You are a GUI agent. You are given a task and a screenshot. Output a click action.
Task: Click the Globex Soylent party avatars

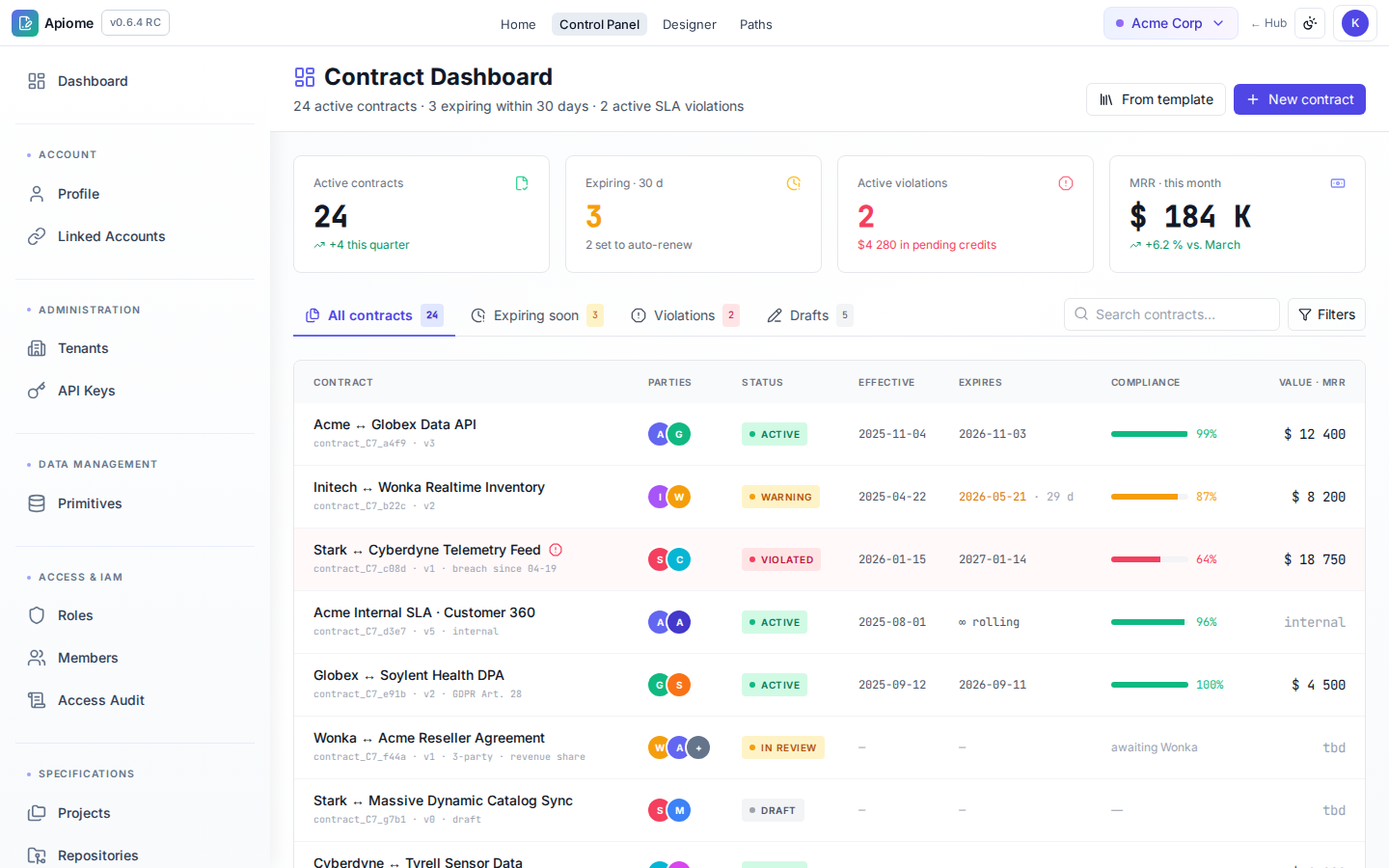point(669,685)
